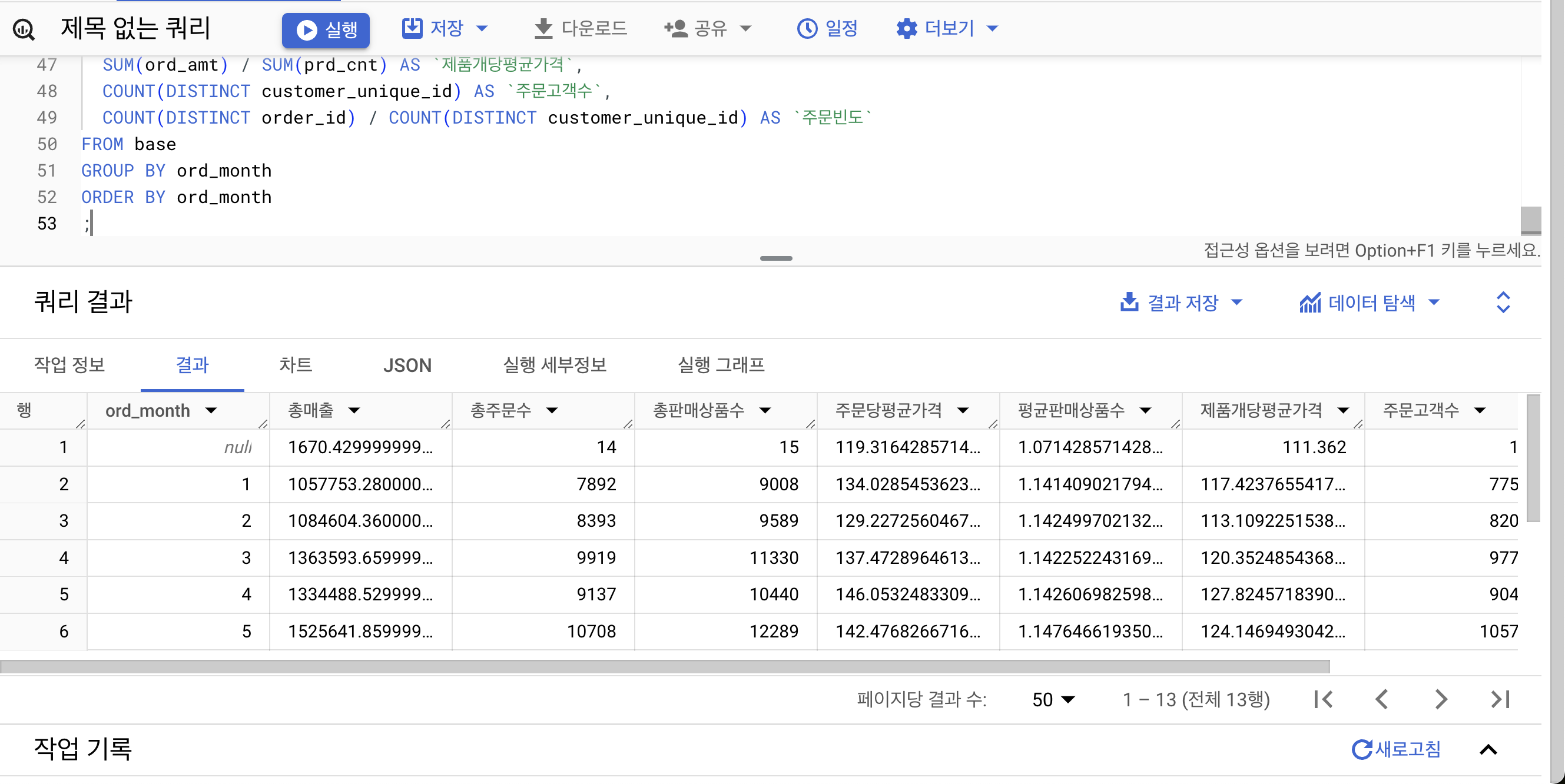Screen dimensions: 1565x784
Task: Click the 저장 save icon
Action: pyautogui.click(x=412, y=28)
